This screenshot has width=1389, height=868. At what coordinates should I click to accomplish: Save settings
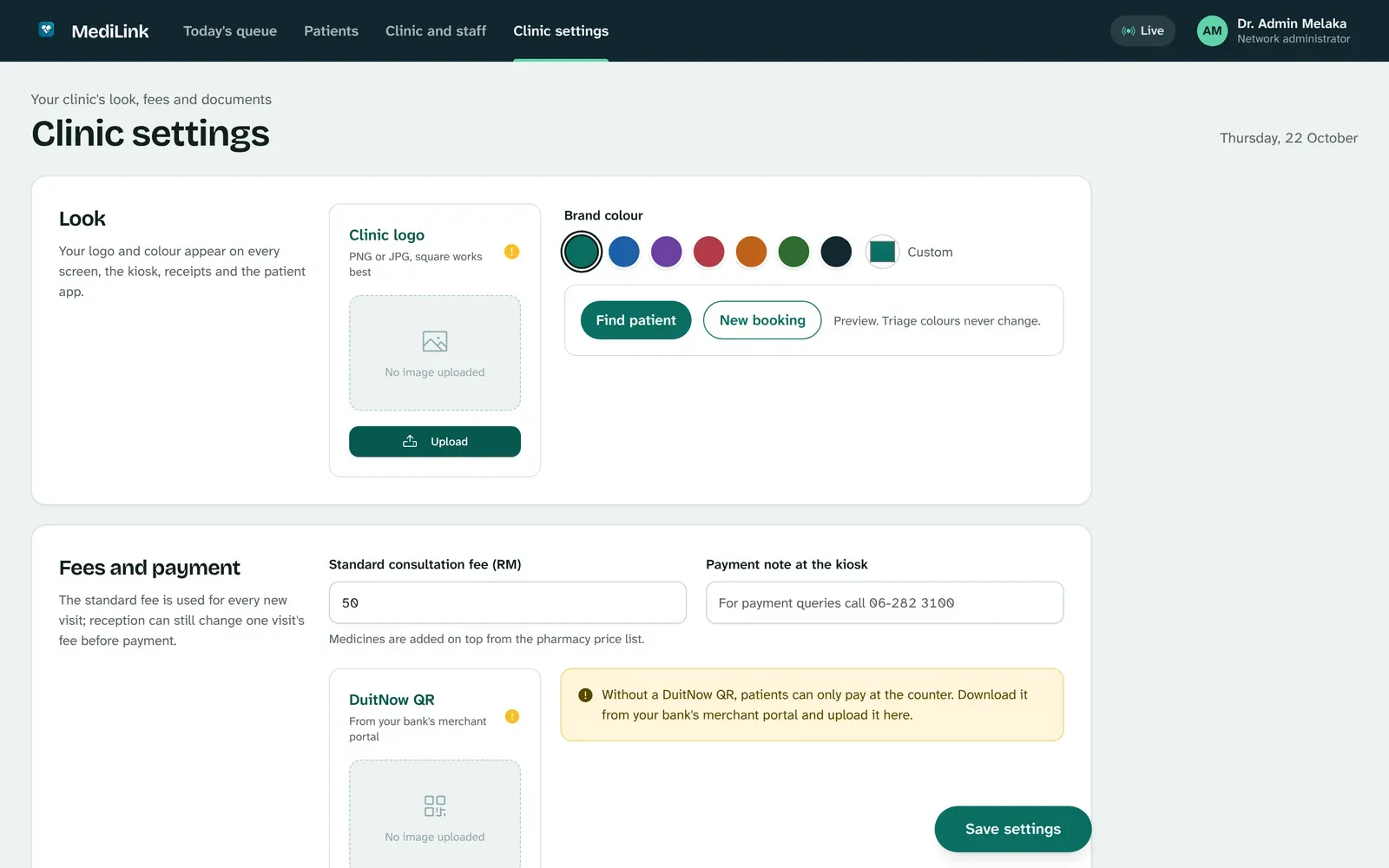click(x=1012, y=829)
